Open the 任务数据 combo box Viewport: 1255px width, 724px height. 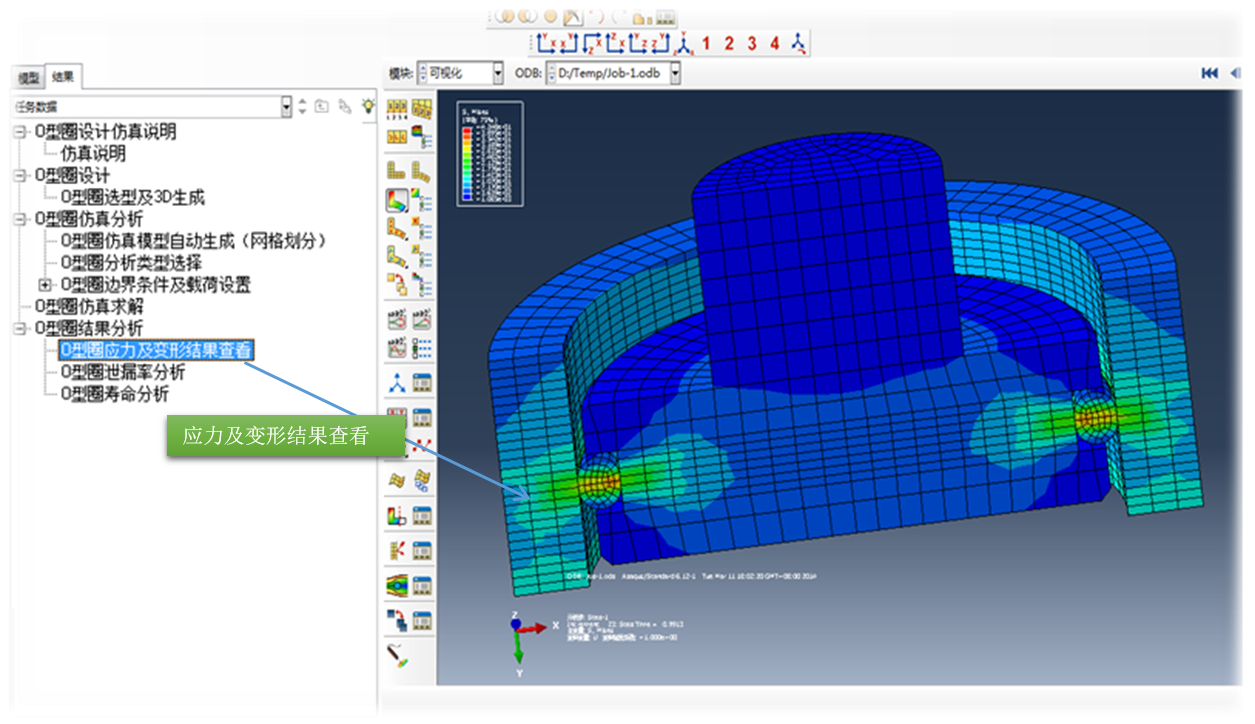pos(286,106)
